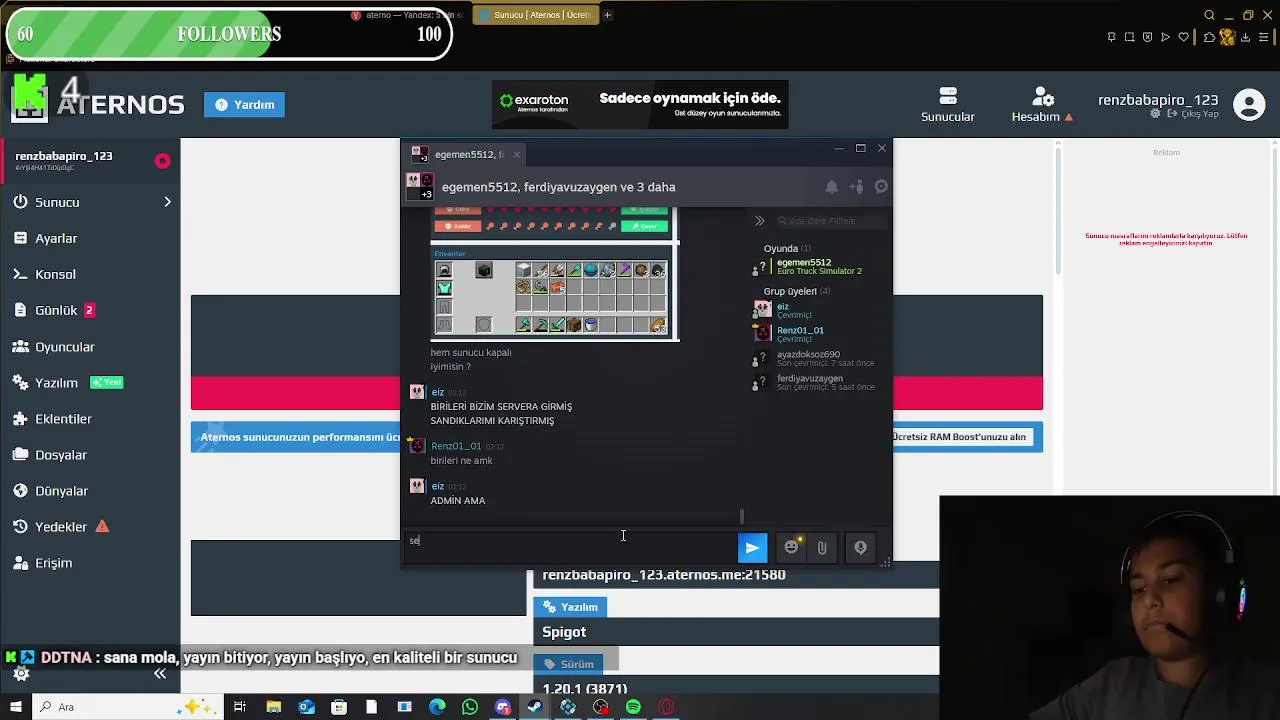Open the browser main menu icon

(x=1264, y=37)
